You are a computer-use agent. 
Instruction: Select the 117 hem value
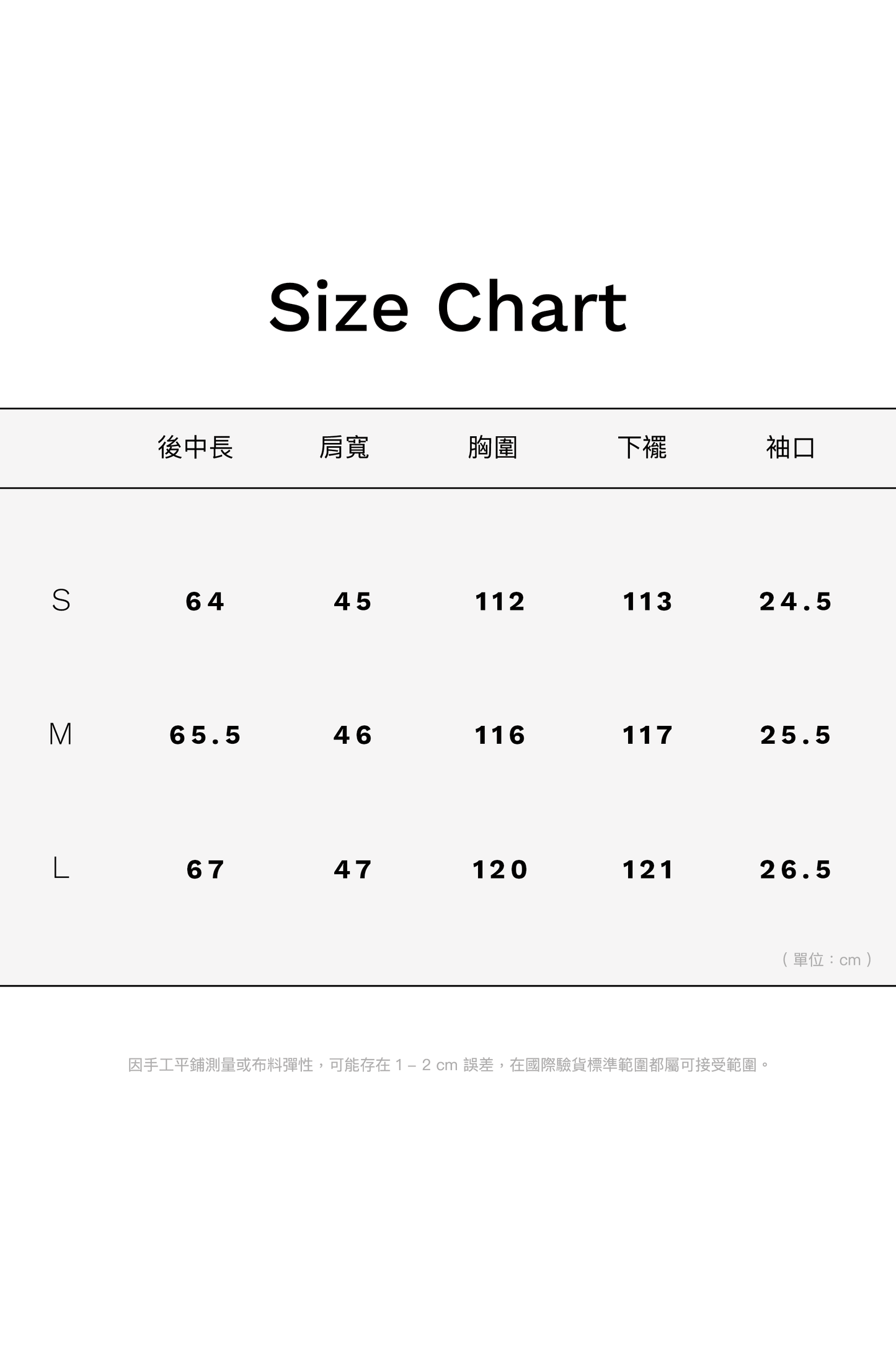[648, 736]
